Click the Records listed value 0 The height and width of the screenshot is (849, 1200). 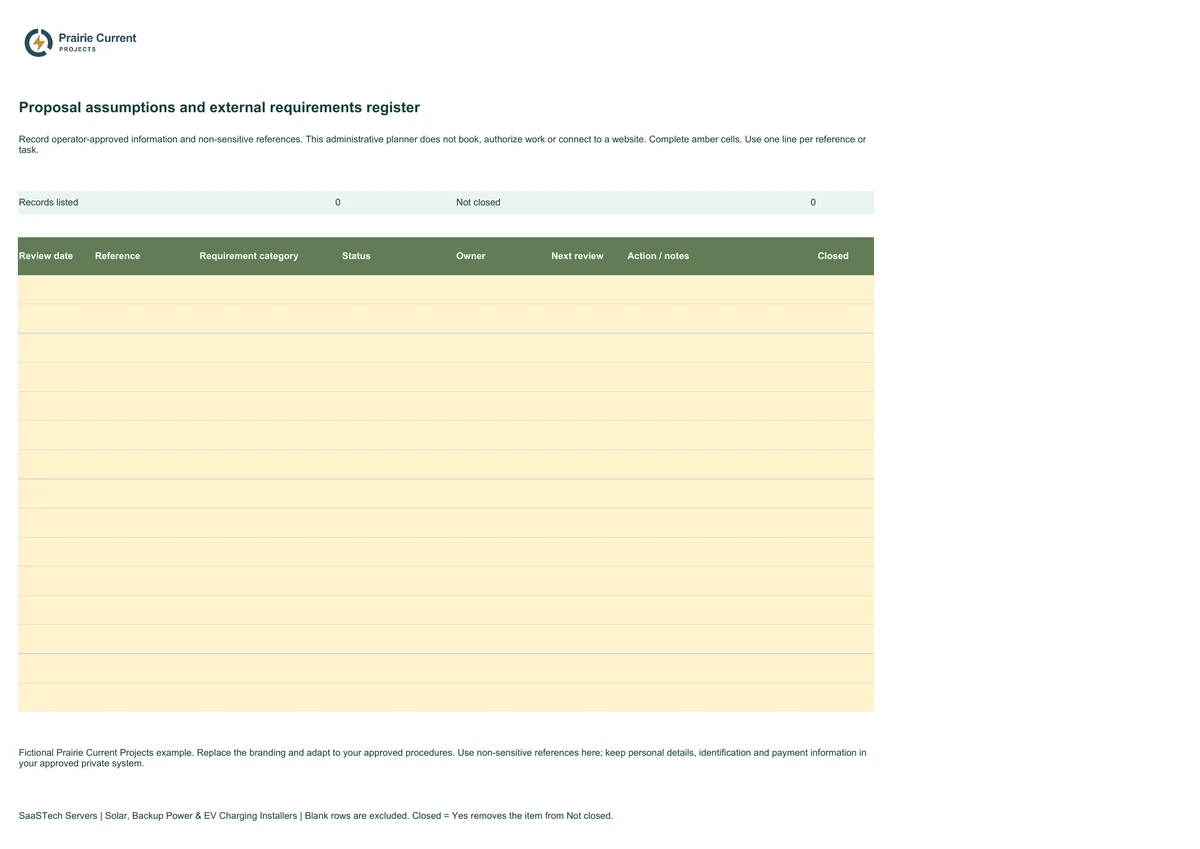(x=338, y=202)
